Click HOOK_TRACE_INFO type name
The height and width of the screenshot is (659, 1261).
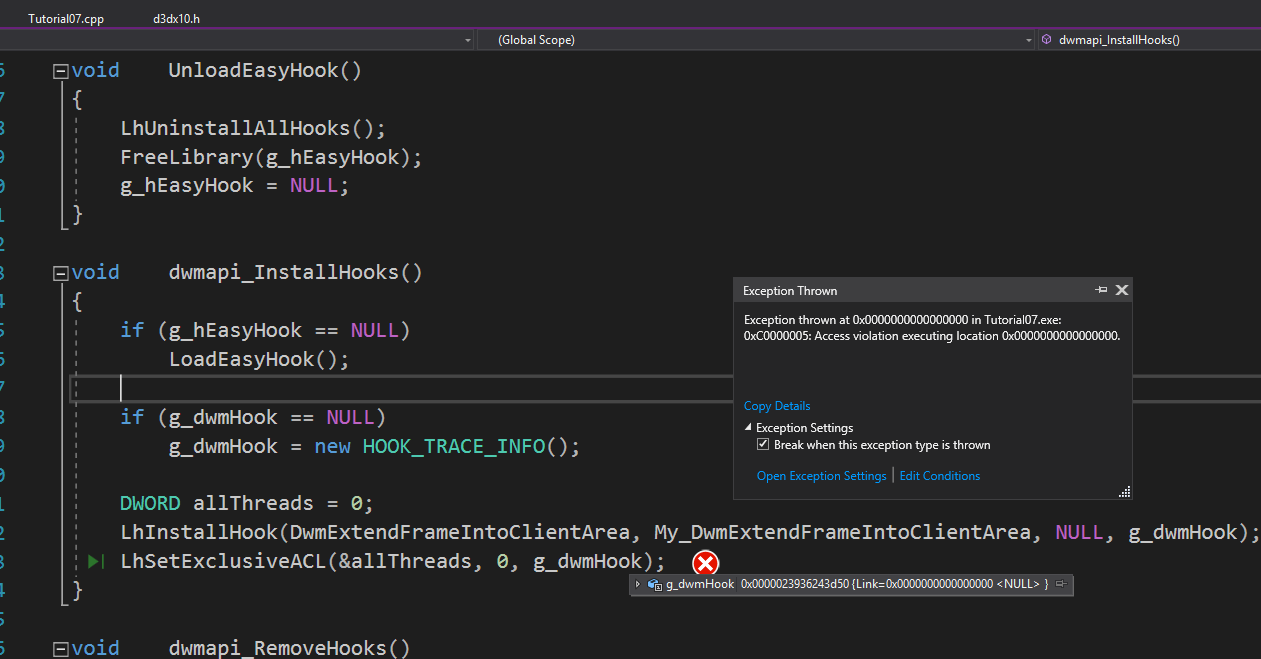click(x=454, y=446)
